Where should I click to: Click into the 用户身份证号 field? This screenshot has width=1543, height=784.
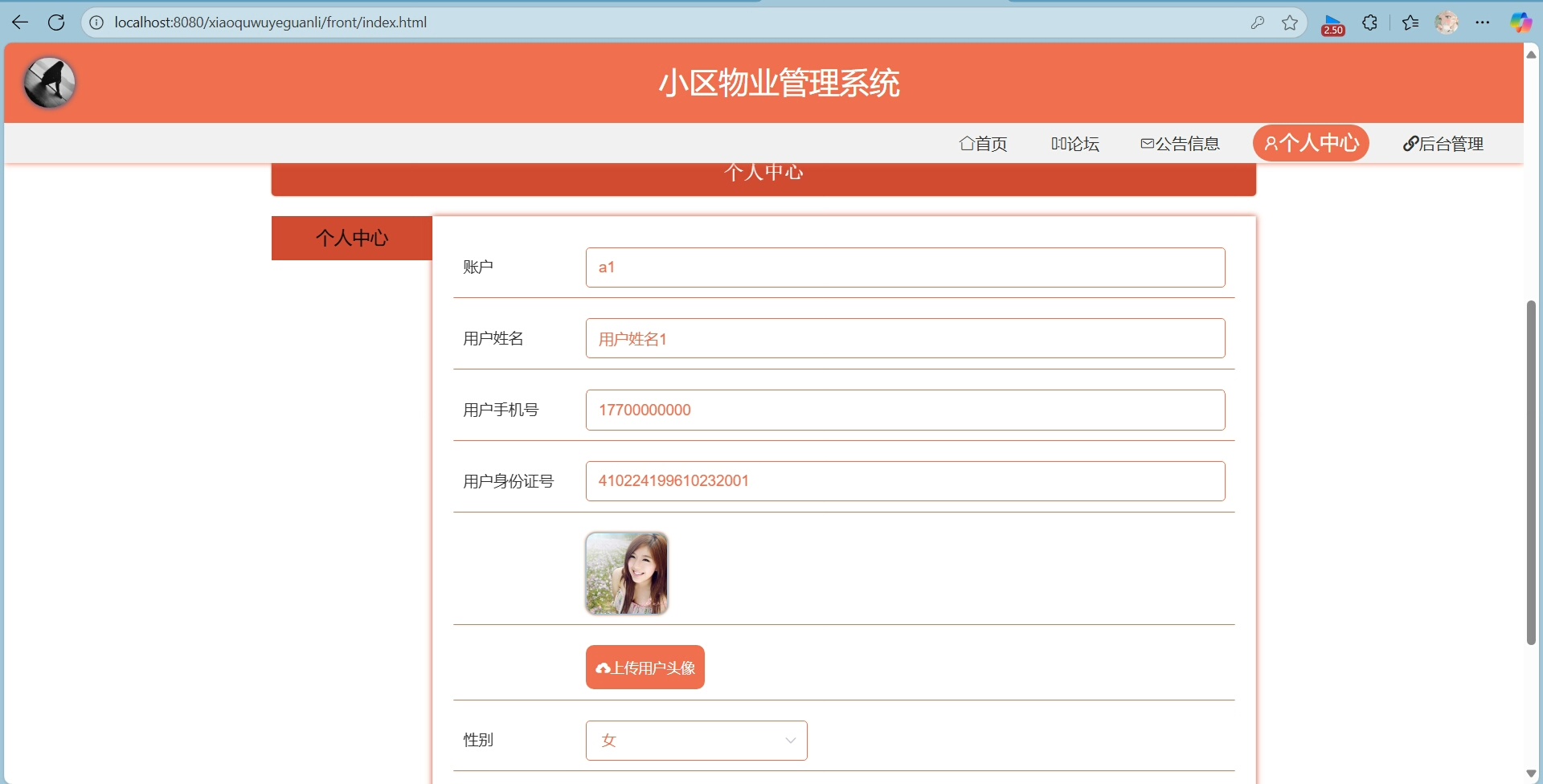tap(905, 481)
